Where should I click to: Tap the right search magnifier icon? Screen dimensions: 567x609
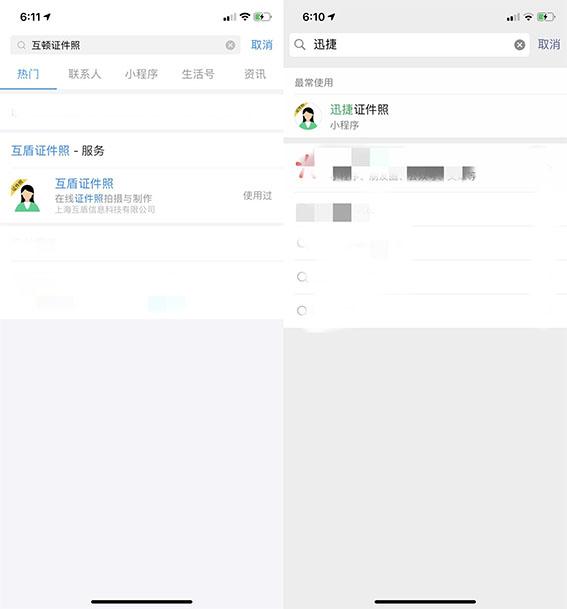(x=299, y=44)
